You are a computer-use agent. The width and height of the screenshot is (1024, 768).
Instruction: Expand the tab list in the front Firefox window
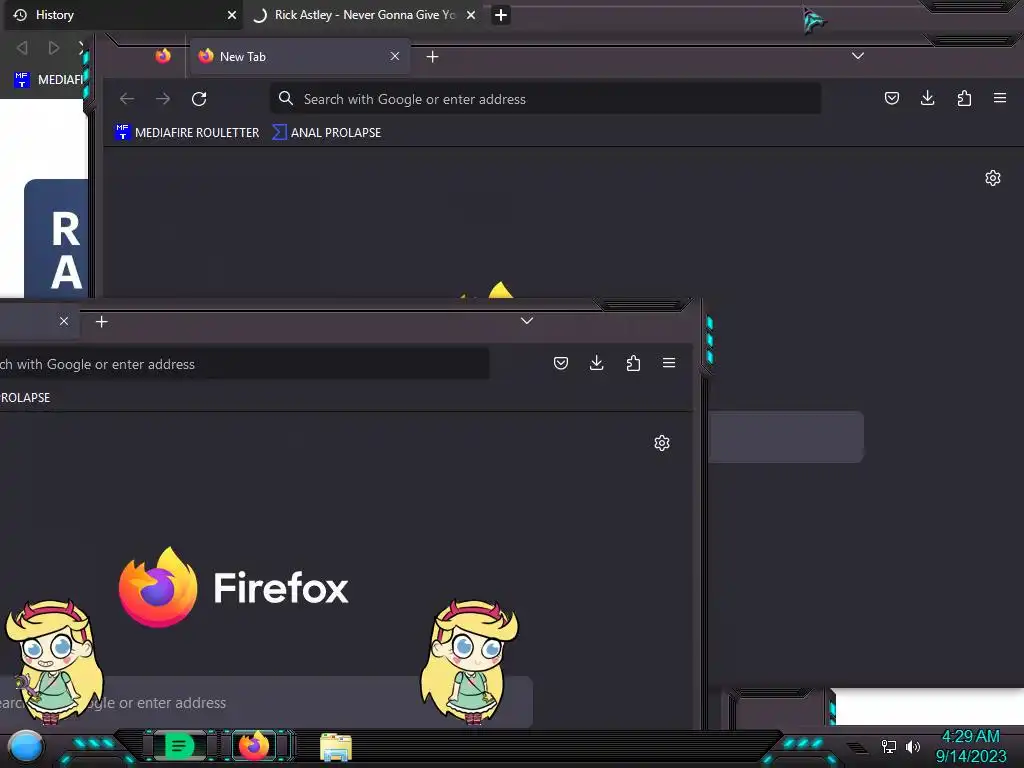527,321
